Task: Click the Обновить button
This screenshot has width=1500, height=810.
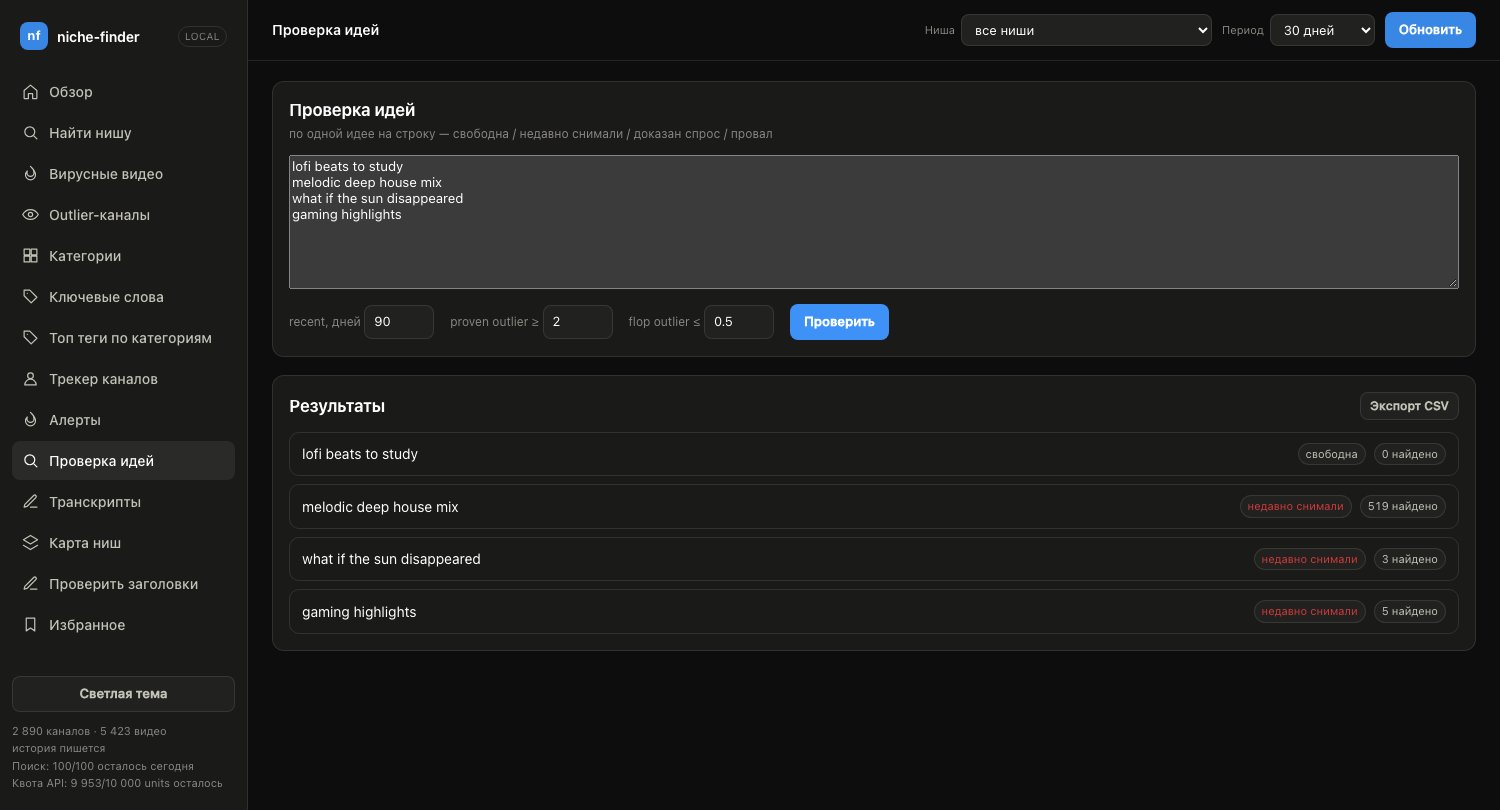Action: point(1430,30)
